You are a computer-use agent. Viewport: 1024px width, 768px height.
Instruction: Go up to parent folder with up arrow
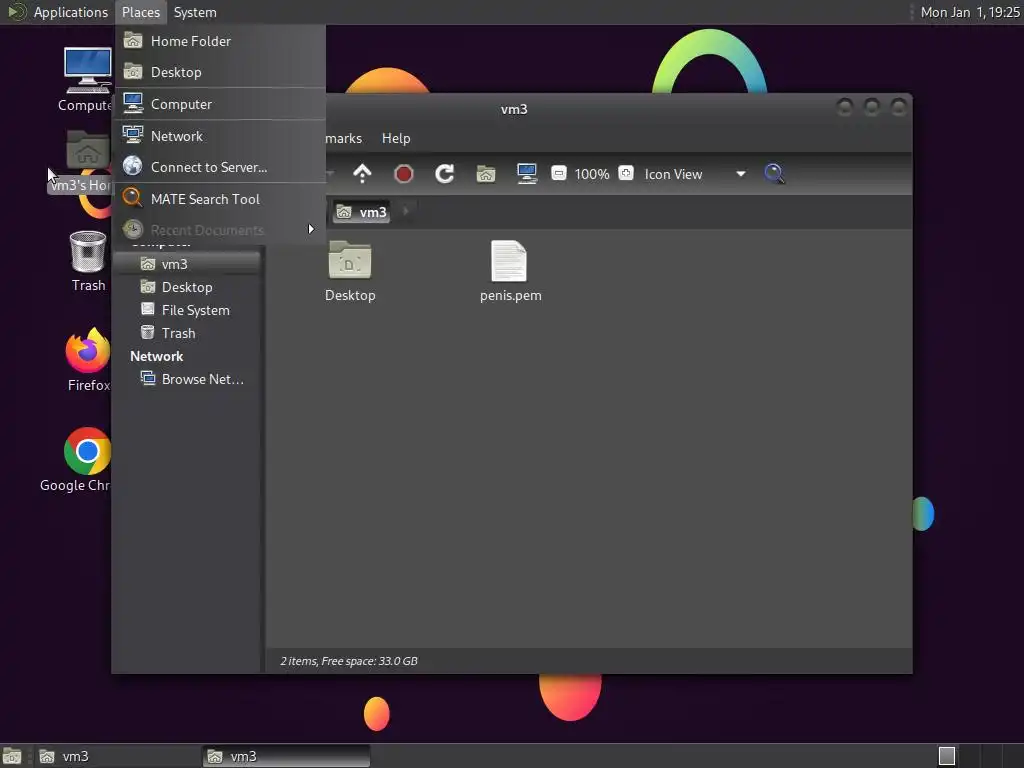362,174
